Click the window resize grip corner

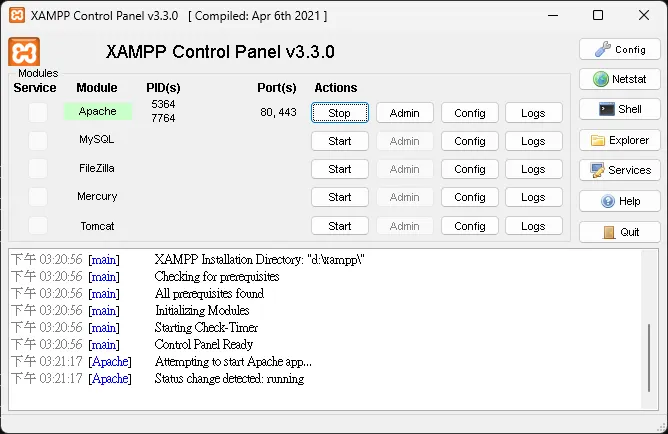pos(662,428)
